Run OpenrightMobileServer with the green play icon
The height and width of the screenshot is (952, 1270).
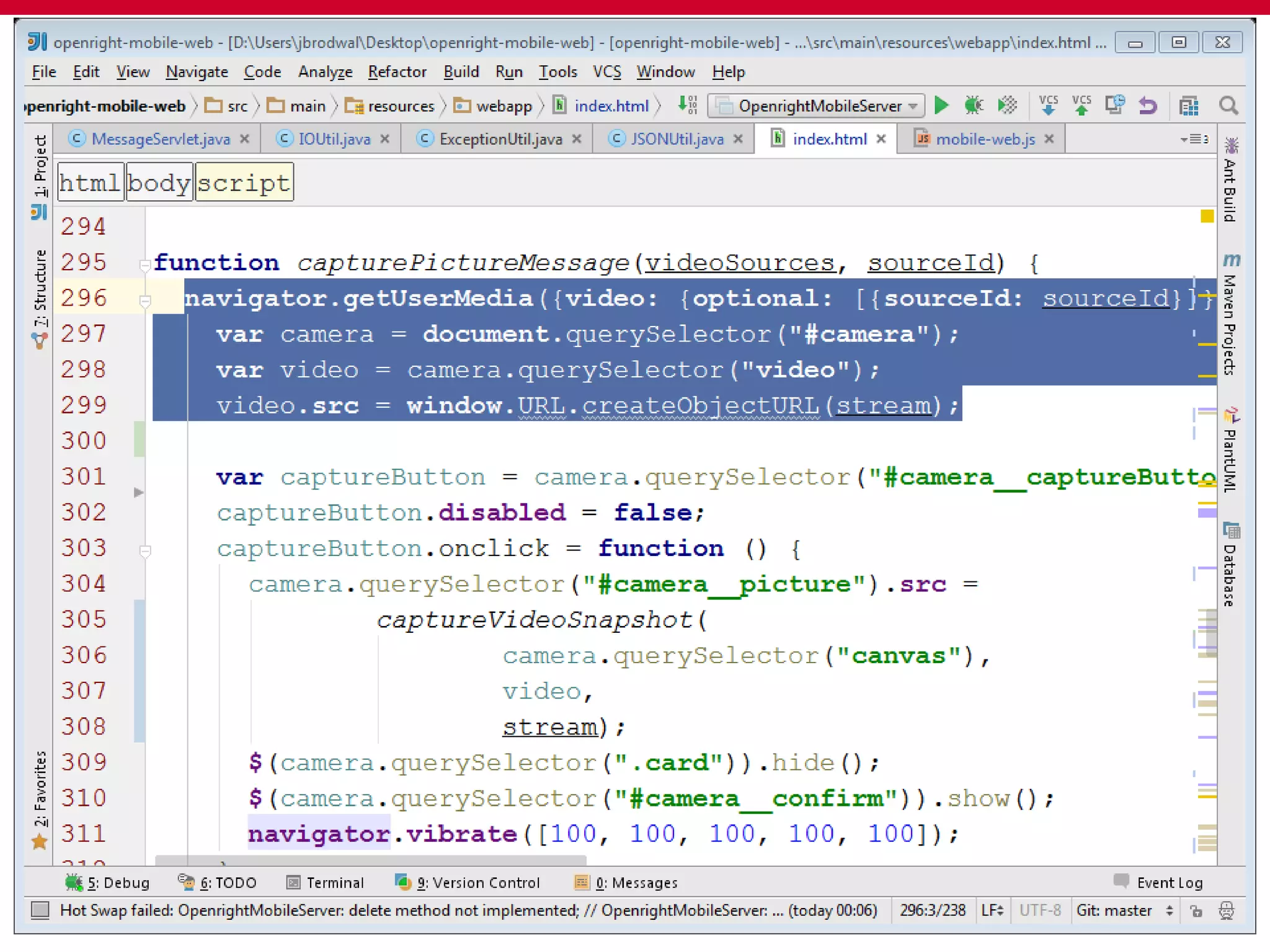[x=941, y=105]
